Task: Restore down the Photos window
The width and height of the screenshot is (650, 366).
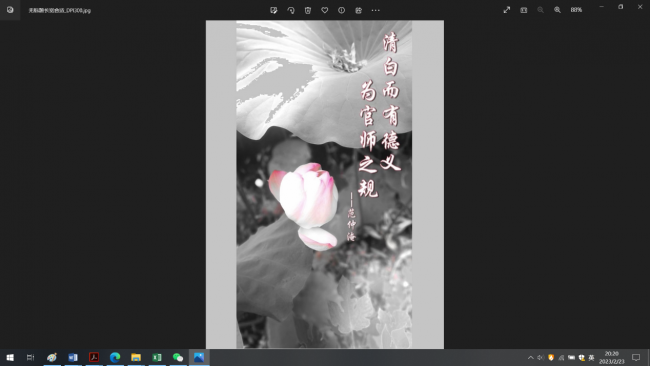Action: [x=621, y=7]
